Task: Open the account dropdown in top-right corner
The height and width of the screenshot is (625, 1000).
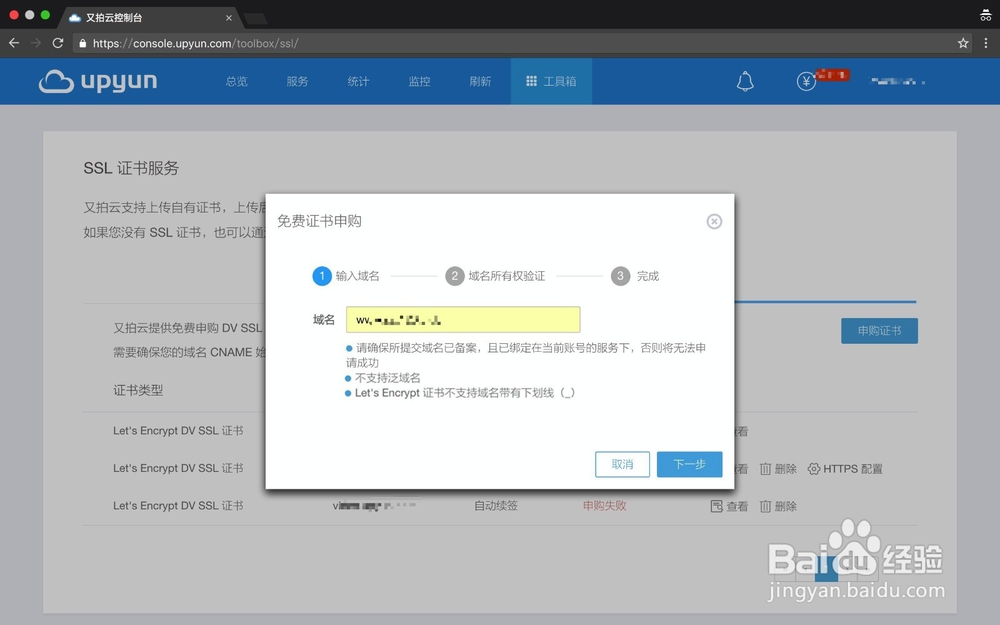Action: 895,81
